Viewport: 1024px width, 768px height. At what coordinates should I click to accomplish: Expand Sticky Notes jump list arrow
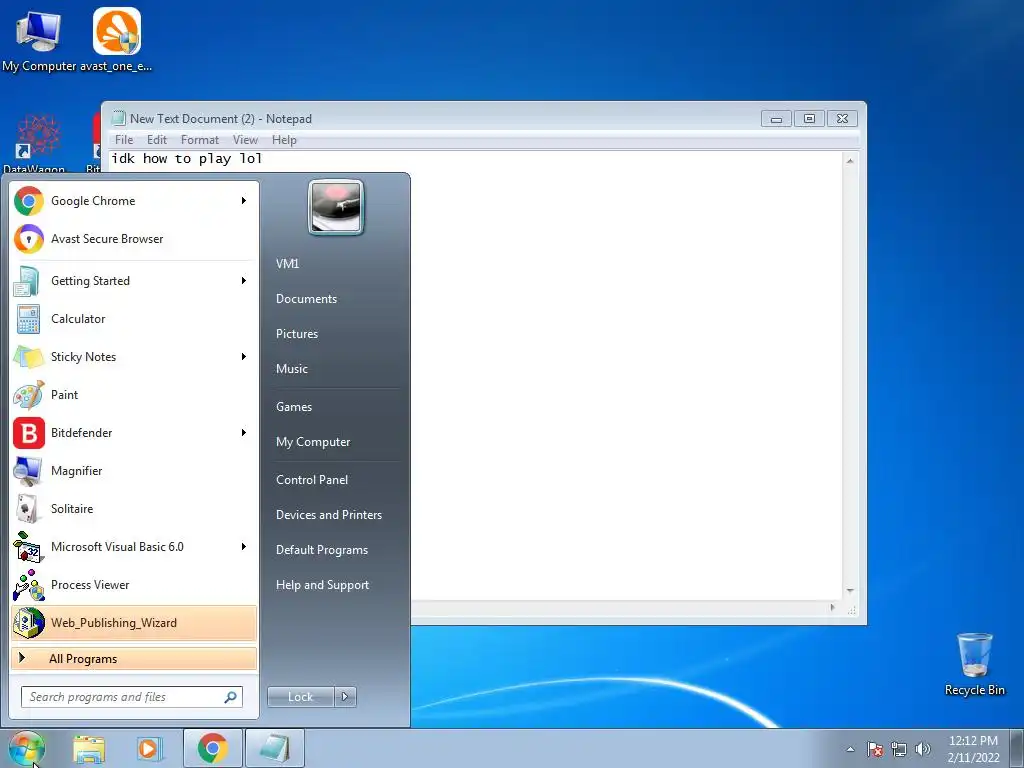pos(244,357)
